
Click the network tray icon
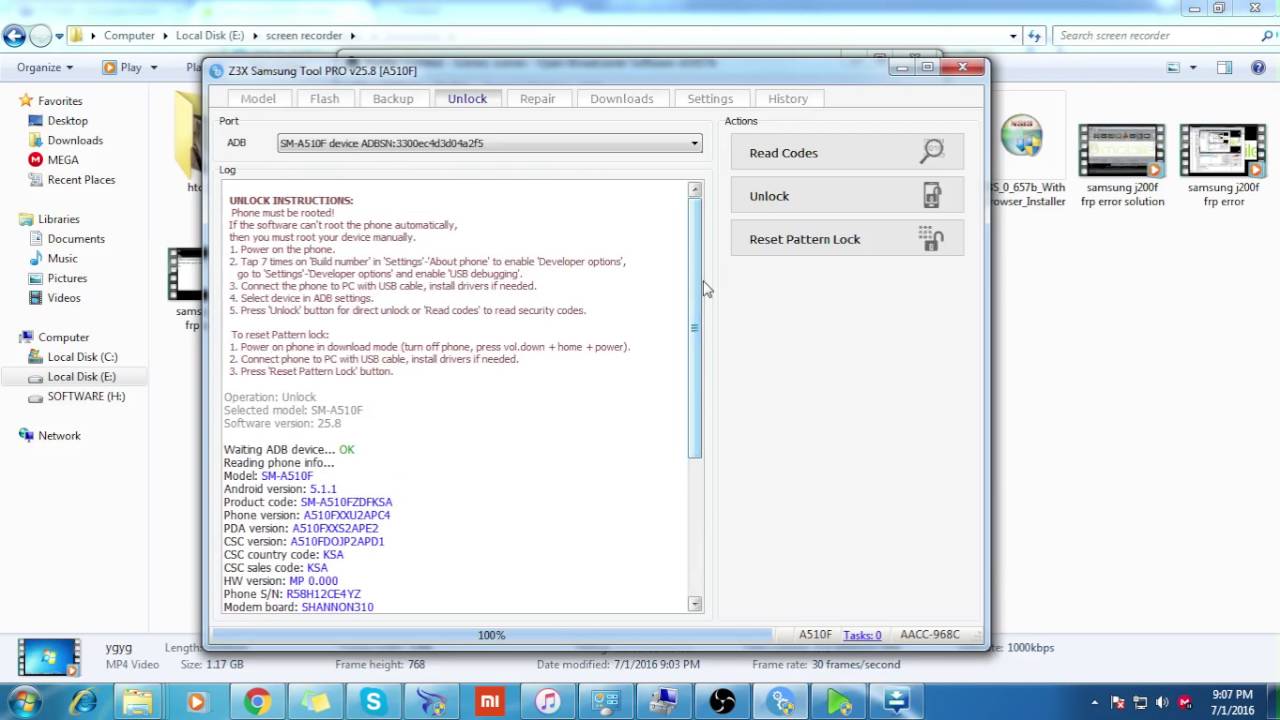point(1140,702)
